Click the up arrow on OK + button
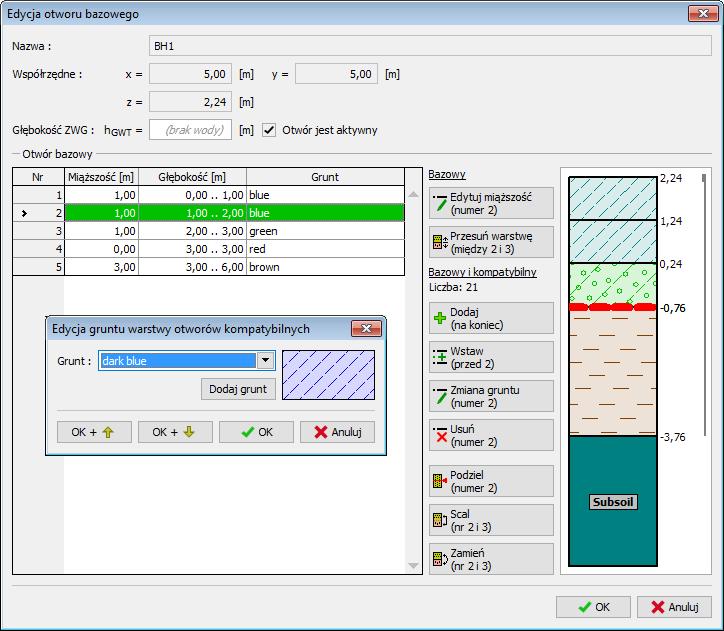The image size is (724, 631). [x=108, y=432]
